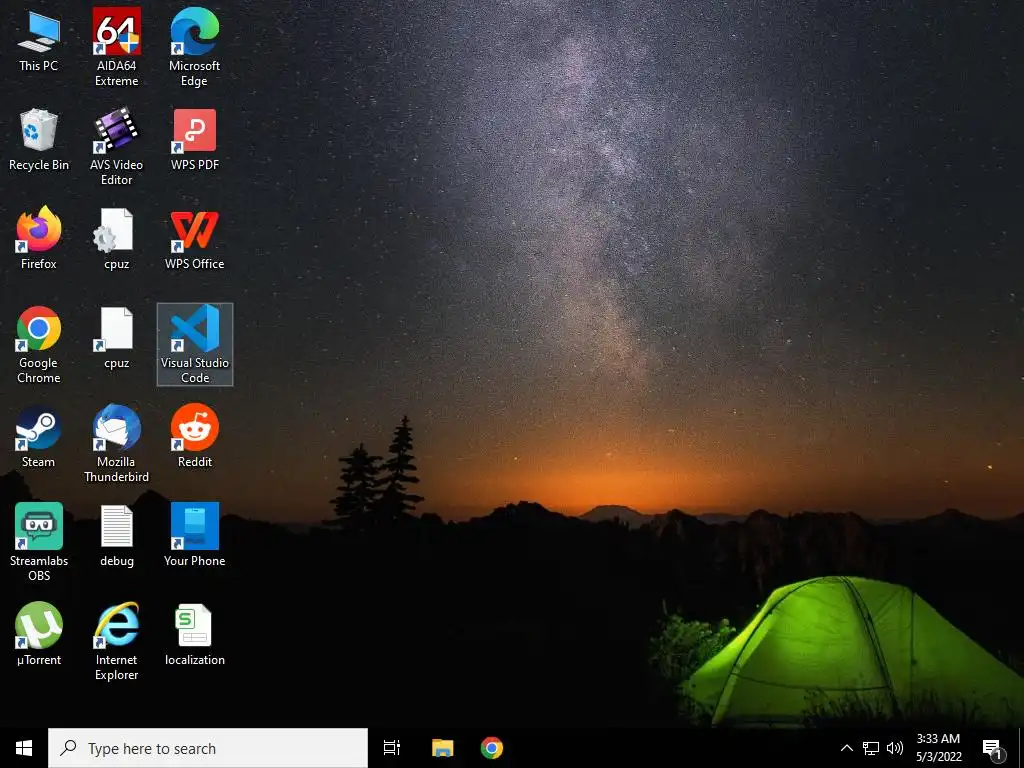
Task: Select the Steam desktop shortcut
Action: pos(39,437)
